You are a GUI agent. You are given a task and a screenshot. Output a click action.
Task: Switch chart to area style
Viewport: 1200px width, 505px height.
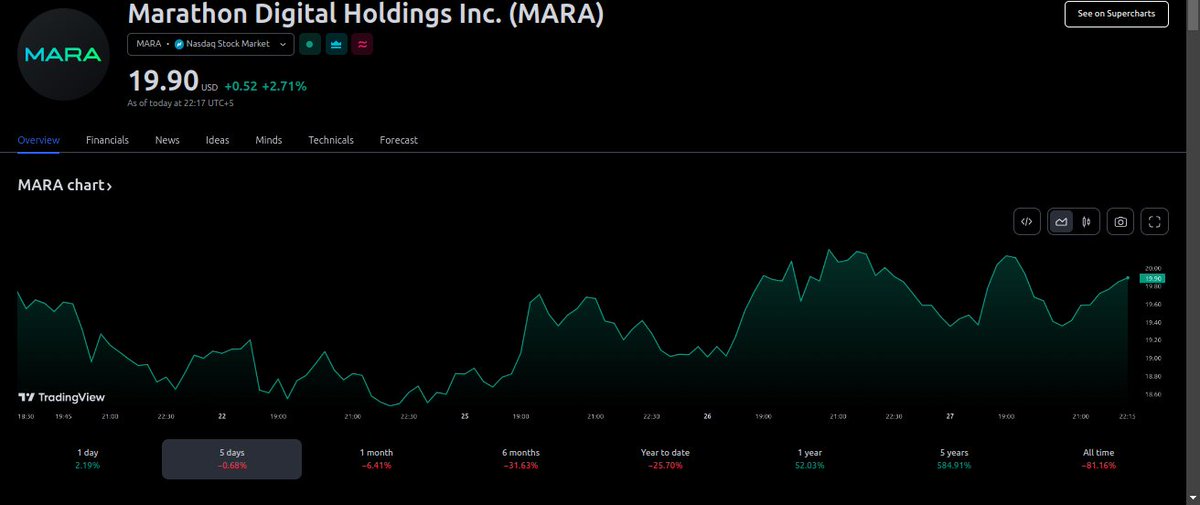pyautogui.click(x=1061, y=222)
